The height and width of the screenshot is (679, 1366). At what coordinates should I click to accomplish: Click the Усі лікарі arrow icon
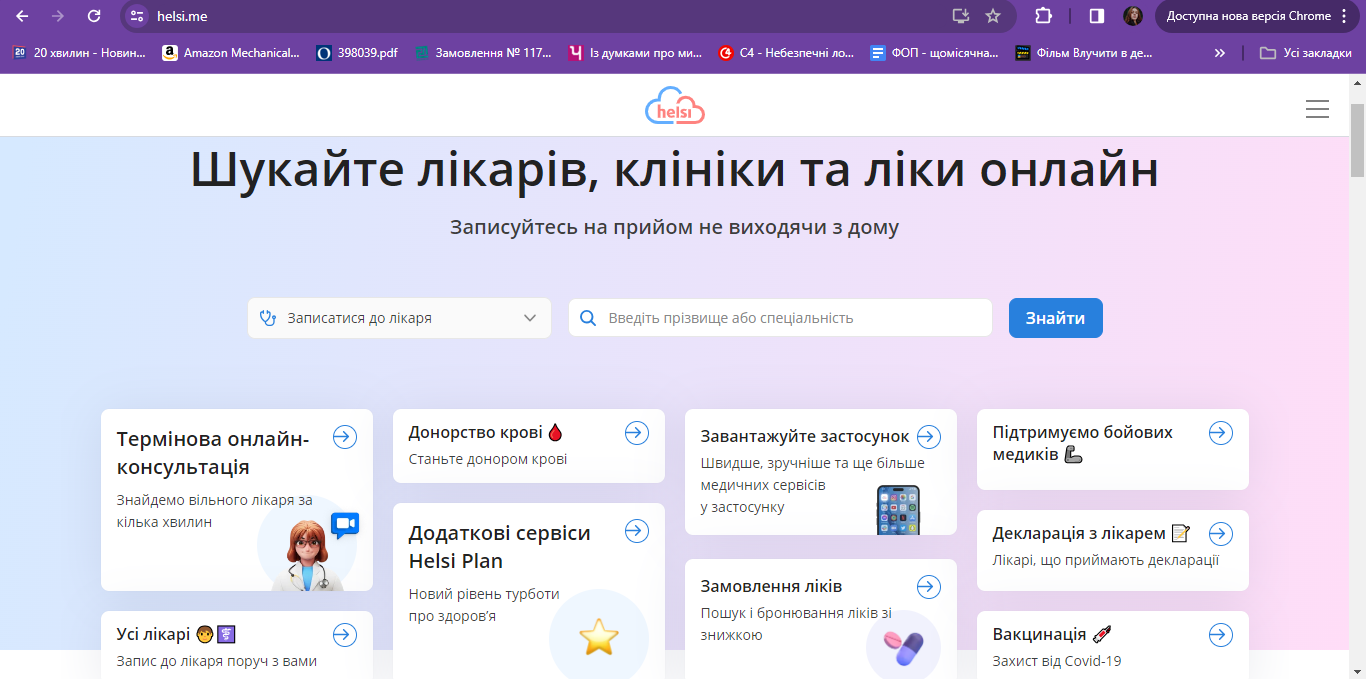[345, 634]
